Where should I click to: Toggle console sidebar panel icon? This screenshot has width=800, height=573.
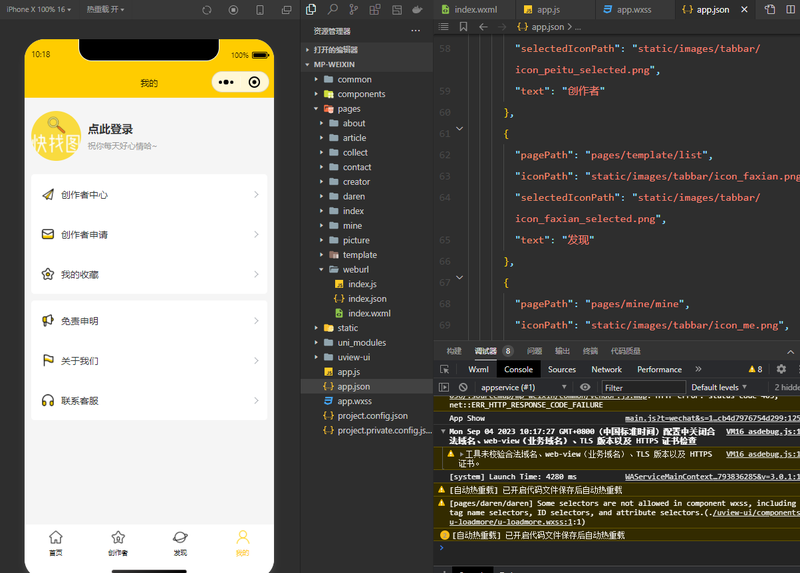444,387
